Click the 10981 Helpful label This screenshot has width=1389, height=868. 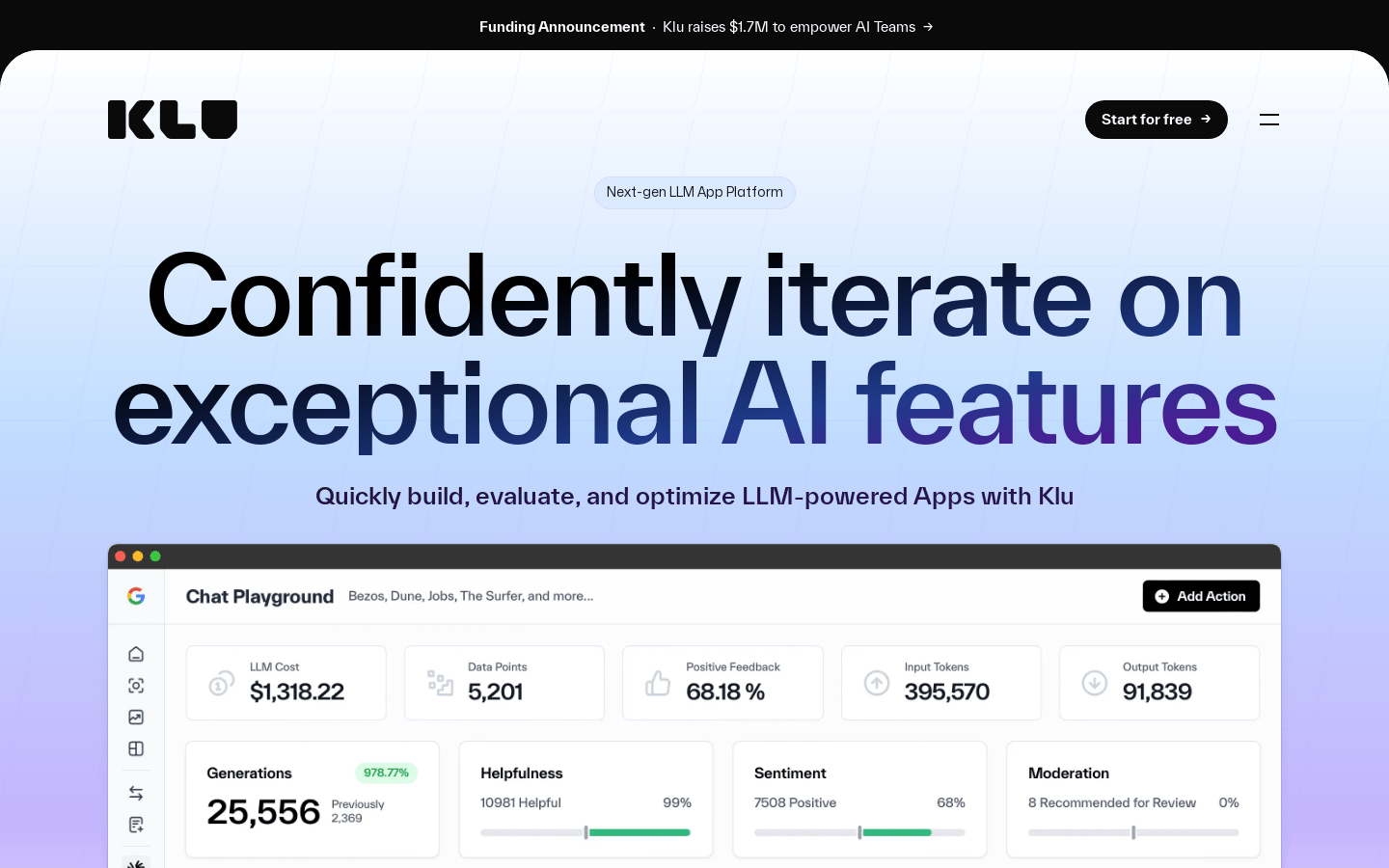[x=521, y=802]
